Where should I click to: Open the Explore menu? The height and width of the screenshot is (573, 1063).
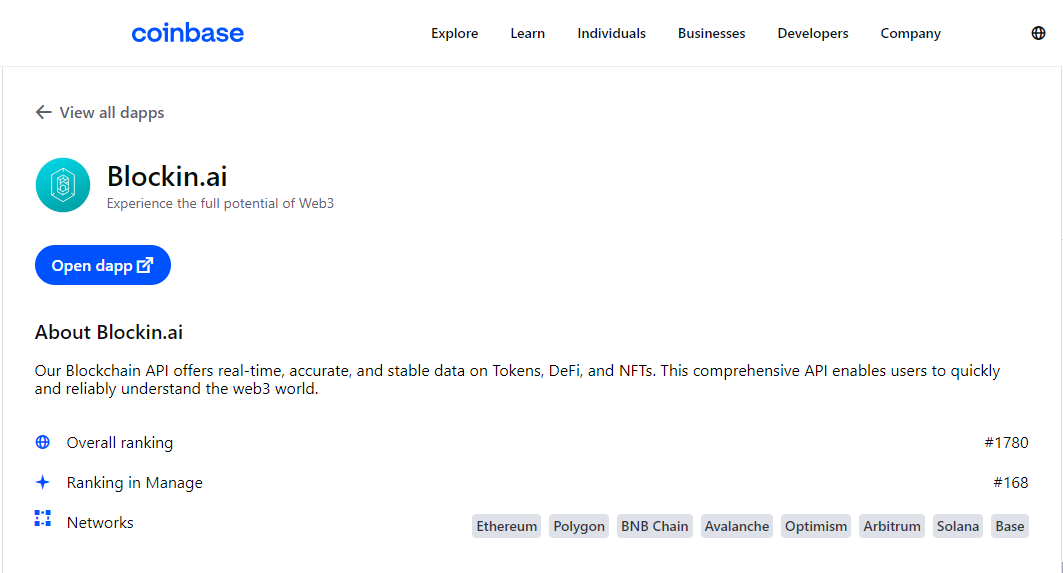pyautogui.click(x=454, y=33)
